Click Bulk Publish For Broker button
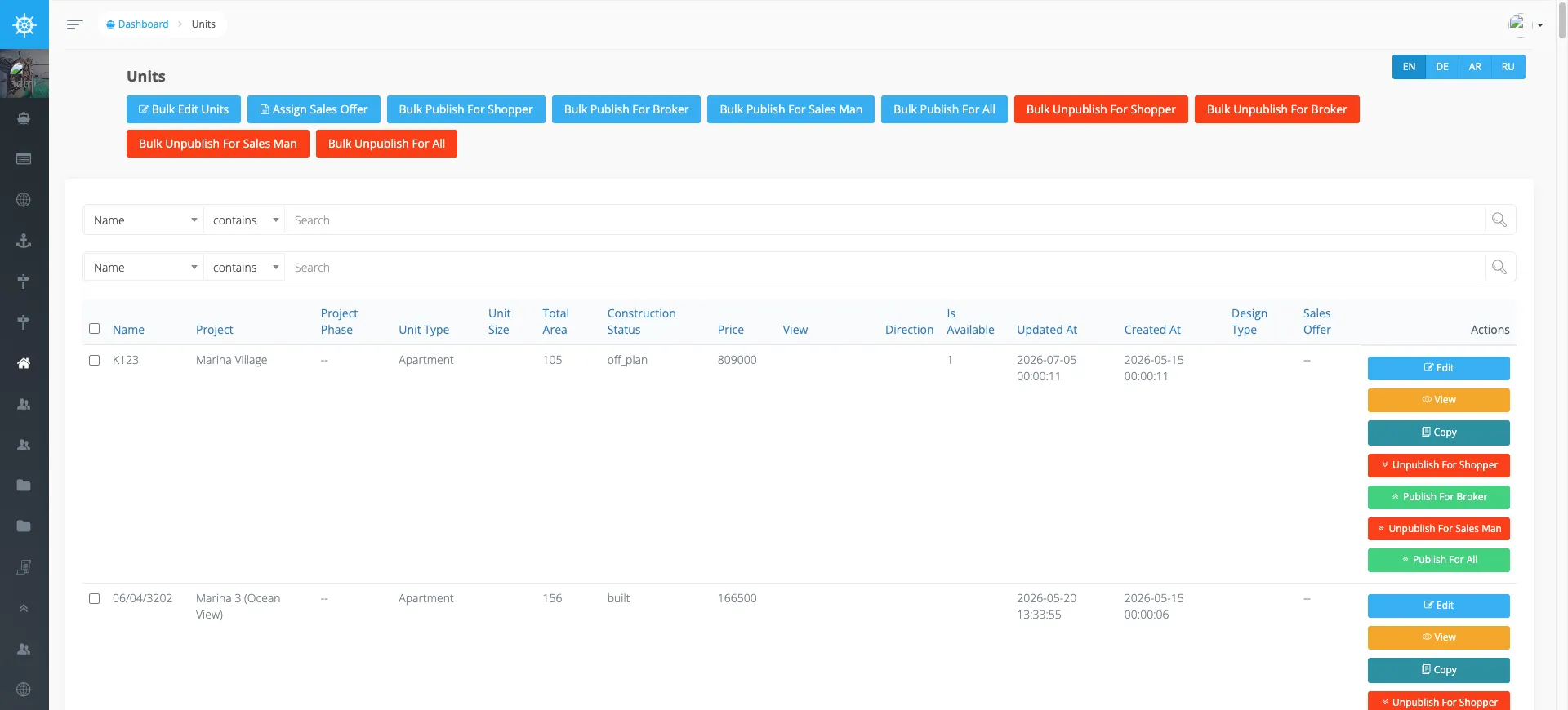Image resolution: width=1568 pixels, height=710 pixels. [x=626, y=109]
